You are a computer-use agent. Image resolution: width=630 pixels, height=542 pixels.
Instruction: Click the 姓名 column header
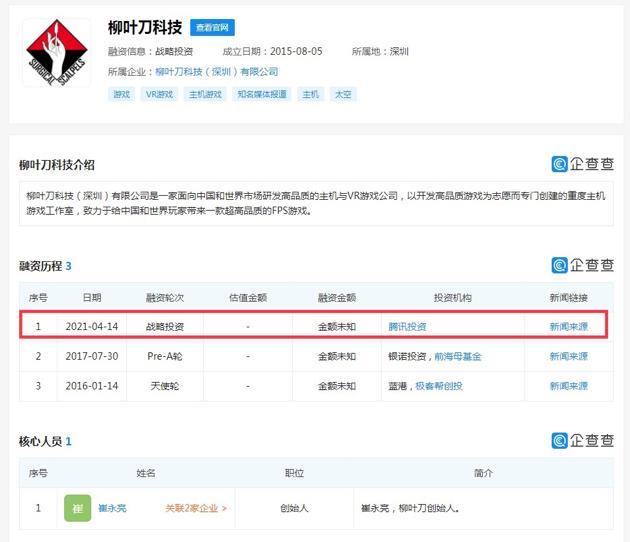(145, 473)
